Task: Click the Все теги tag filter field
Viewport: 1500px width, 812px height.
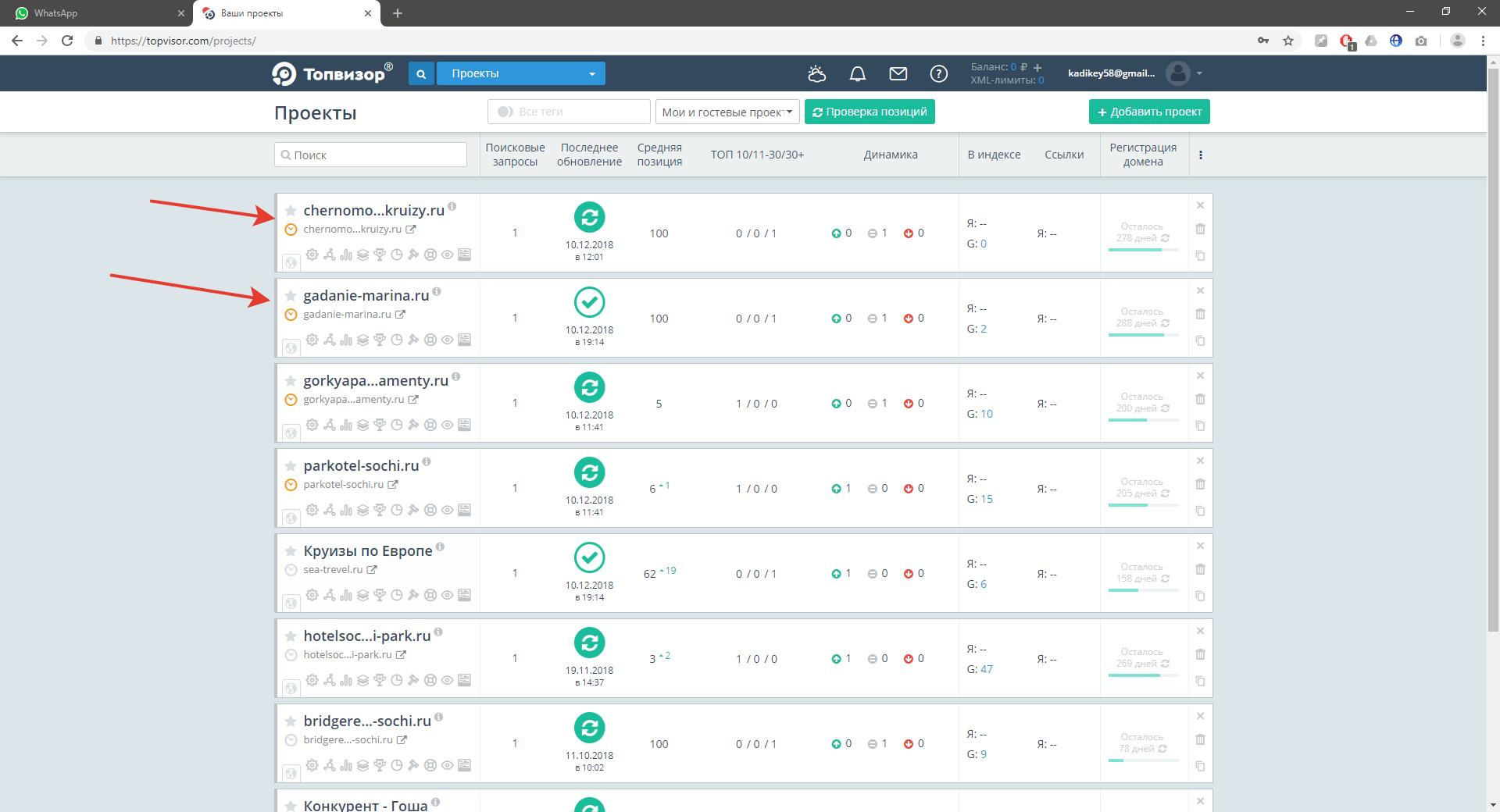Action: 569,112
